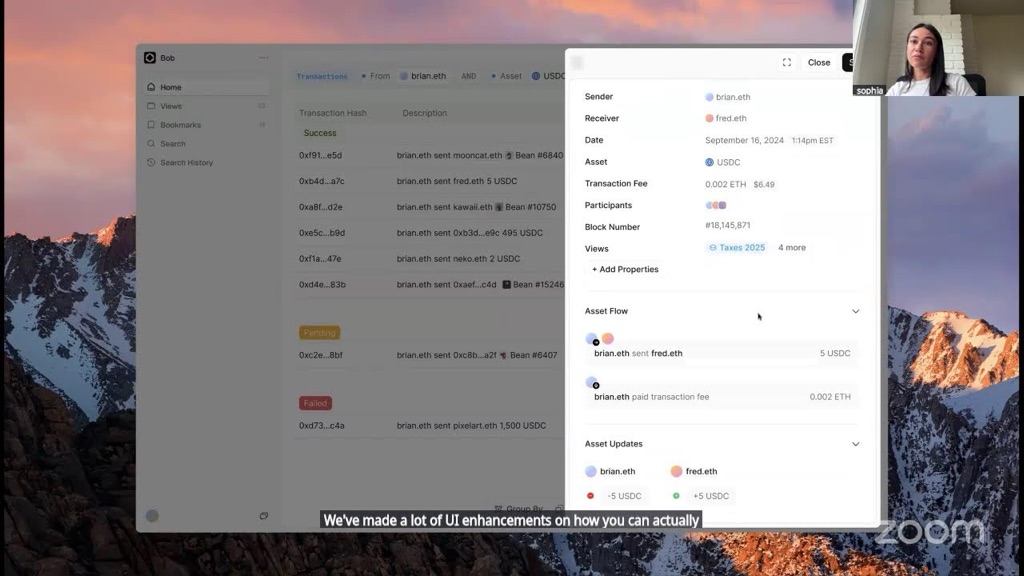Expand the '4 more' views list
This screenshot has height=576, width=1024.
791,248
